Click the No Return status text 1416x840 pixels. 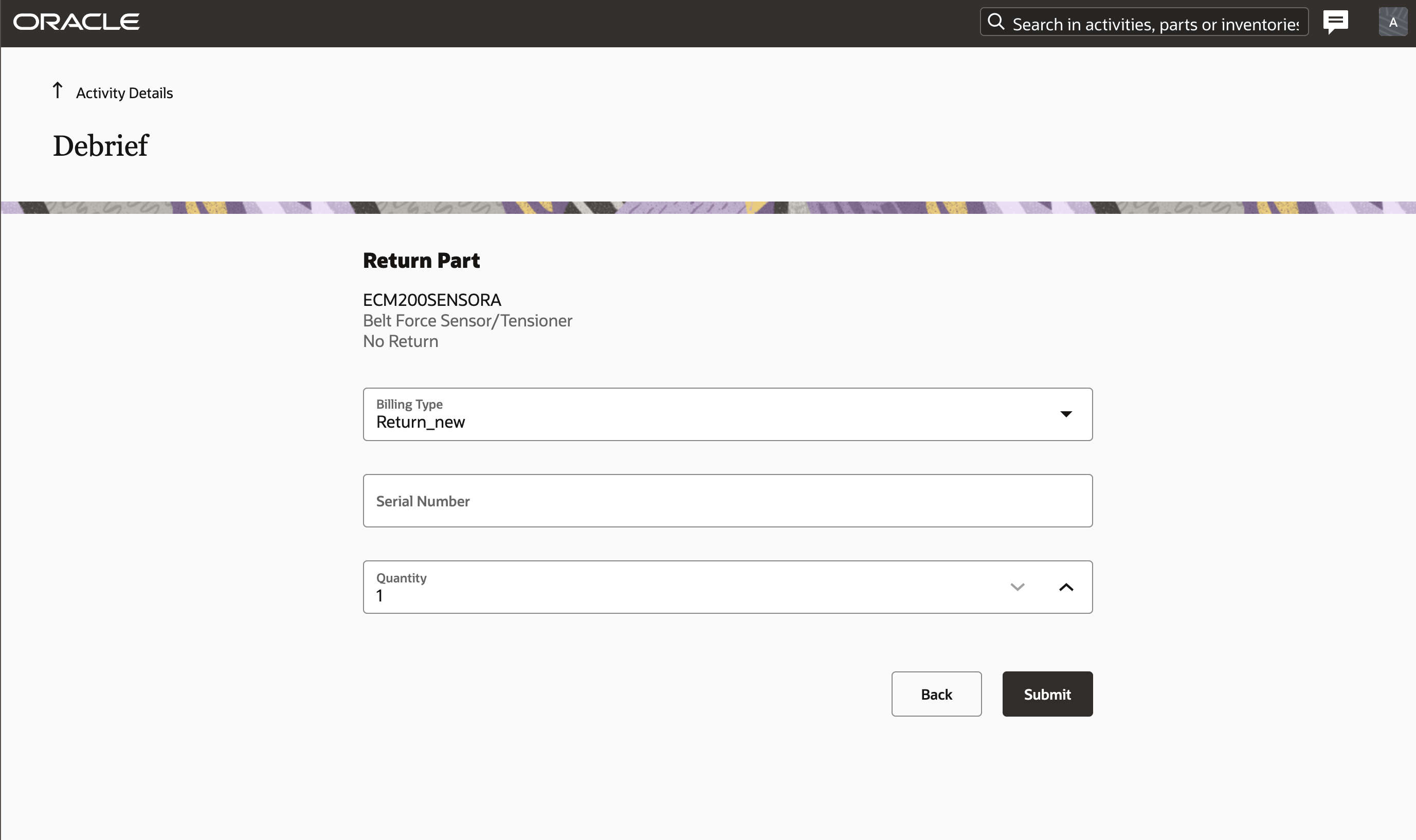[x=400, y=341]
